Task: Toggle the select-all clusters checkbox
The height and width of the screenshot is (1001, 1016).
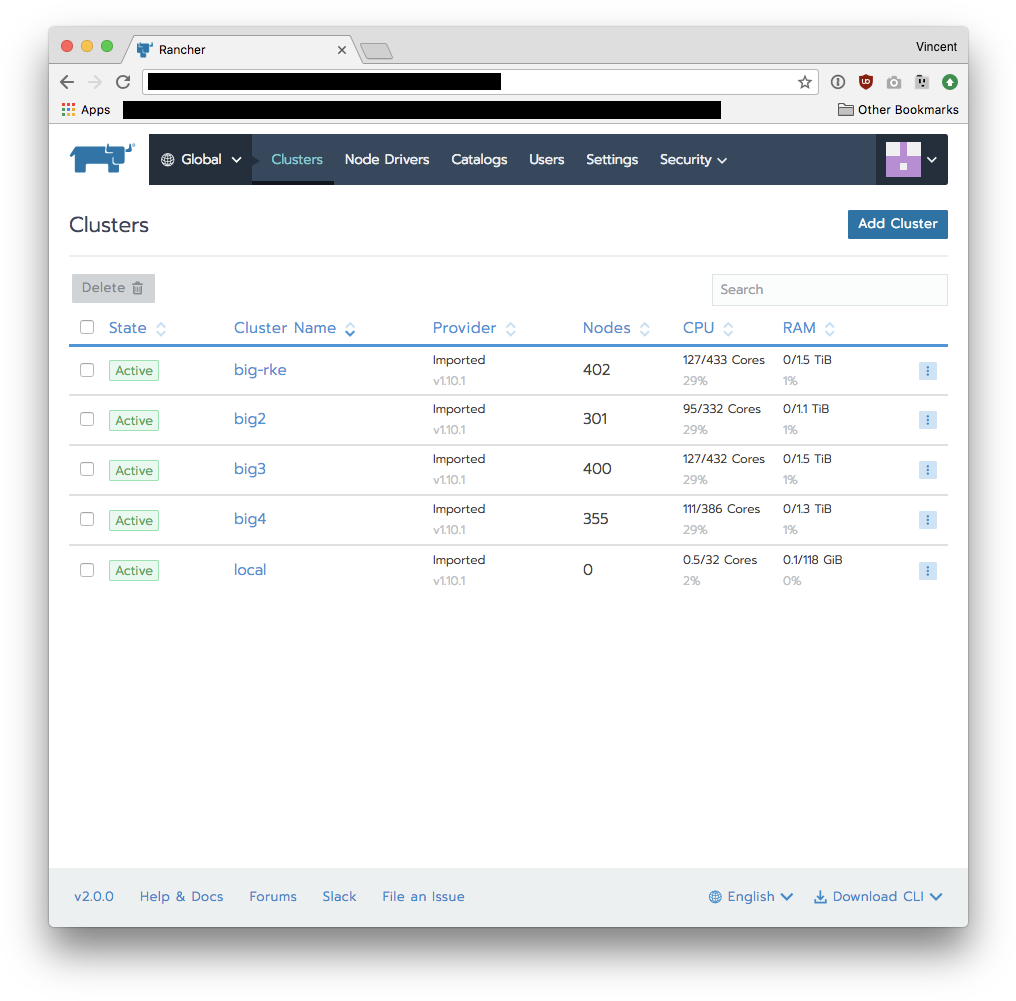Action: 87,327
